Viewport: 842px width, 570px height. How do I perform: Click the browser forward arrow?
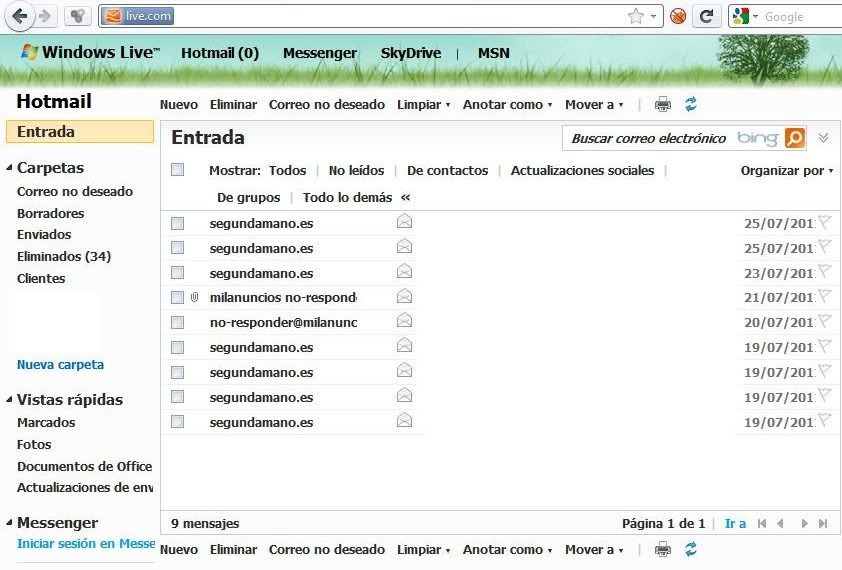coord(46,16)
